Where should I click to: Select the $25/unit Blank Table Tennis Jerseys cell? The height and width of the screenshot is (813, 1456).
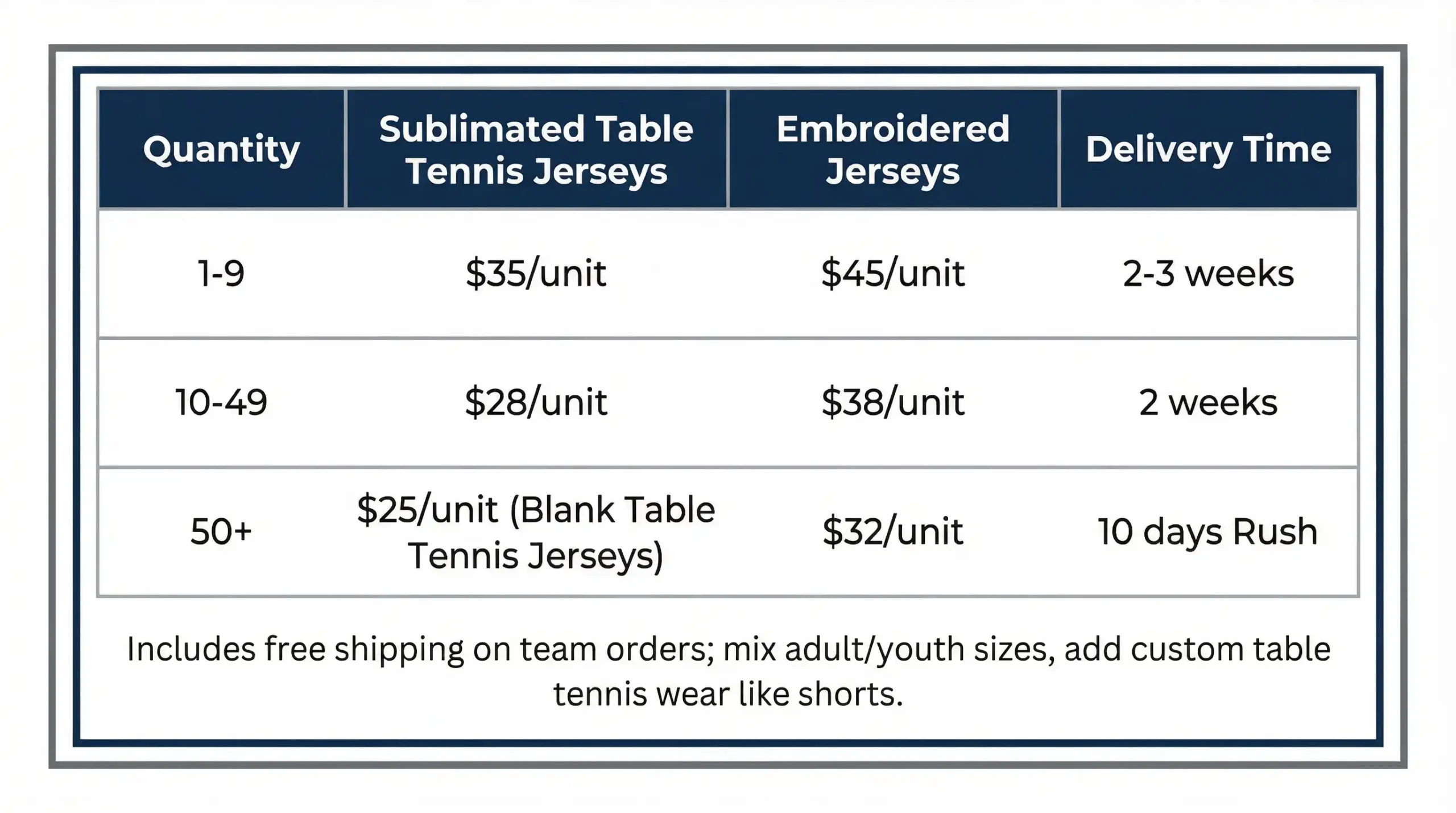click(536, 532)
